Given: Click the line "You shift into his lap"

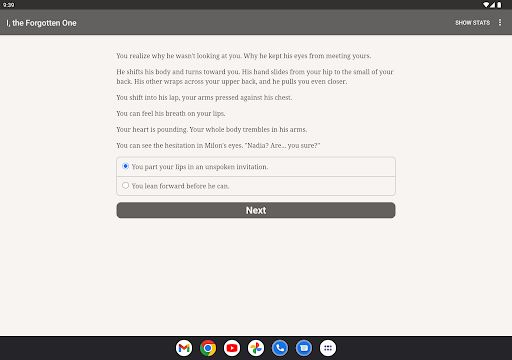Looking at the screenshot, I should (204, 98).
